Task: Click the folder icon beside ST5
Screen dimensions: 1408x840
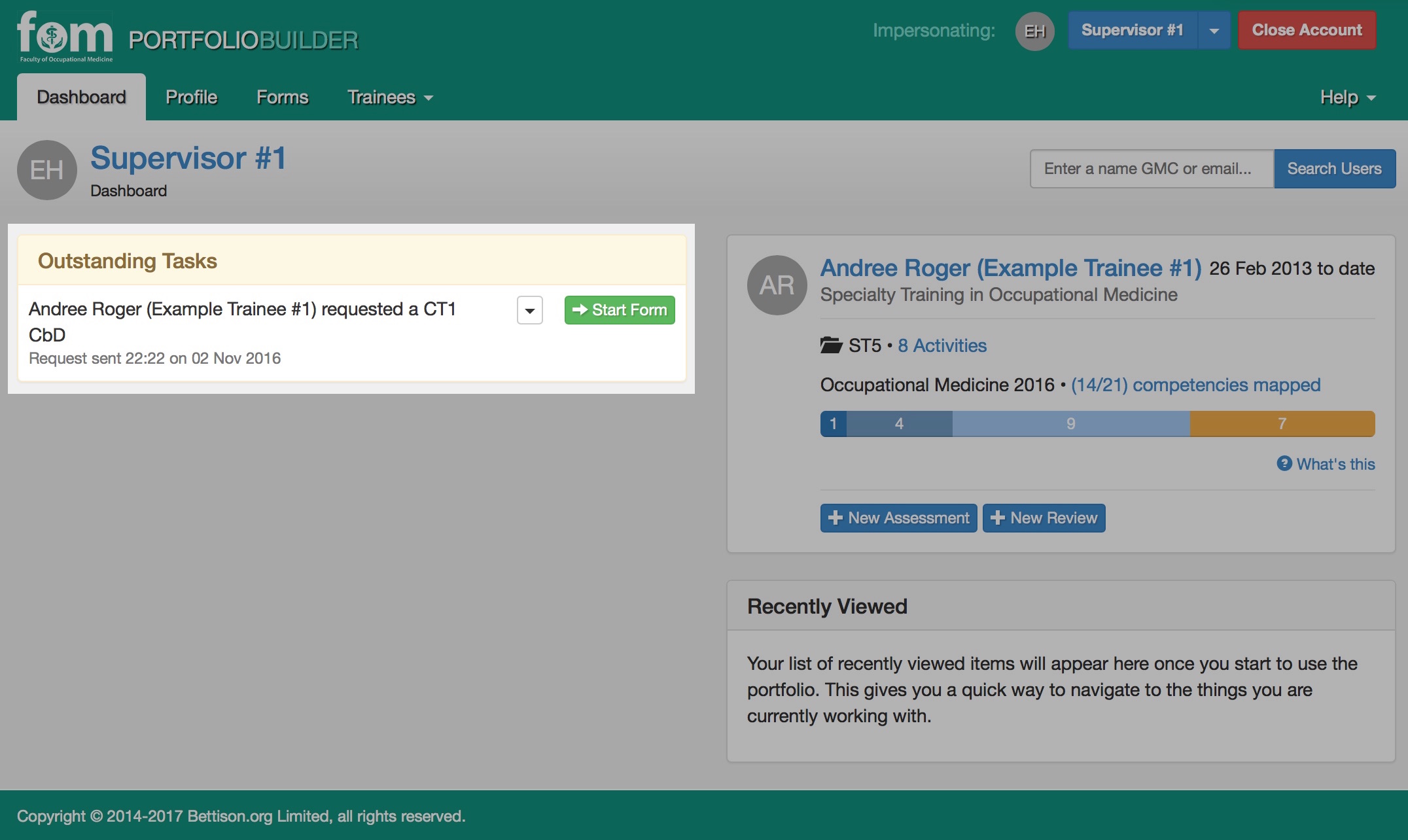Action: pyautogui.click(x=831, y=345)
